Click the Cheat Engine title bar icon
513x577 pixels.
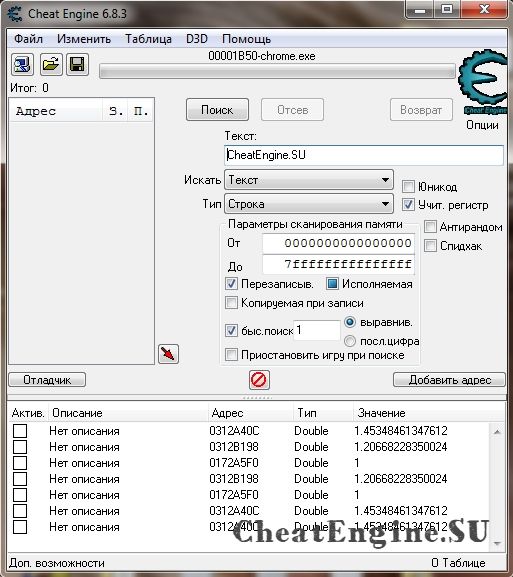pyautogui.click(x=15, y=14)
